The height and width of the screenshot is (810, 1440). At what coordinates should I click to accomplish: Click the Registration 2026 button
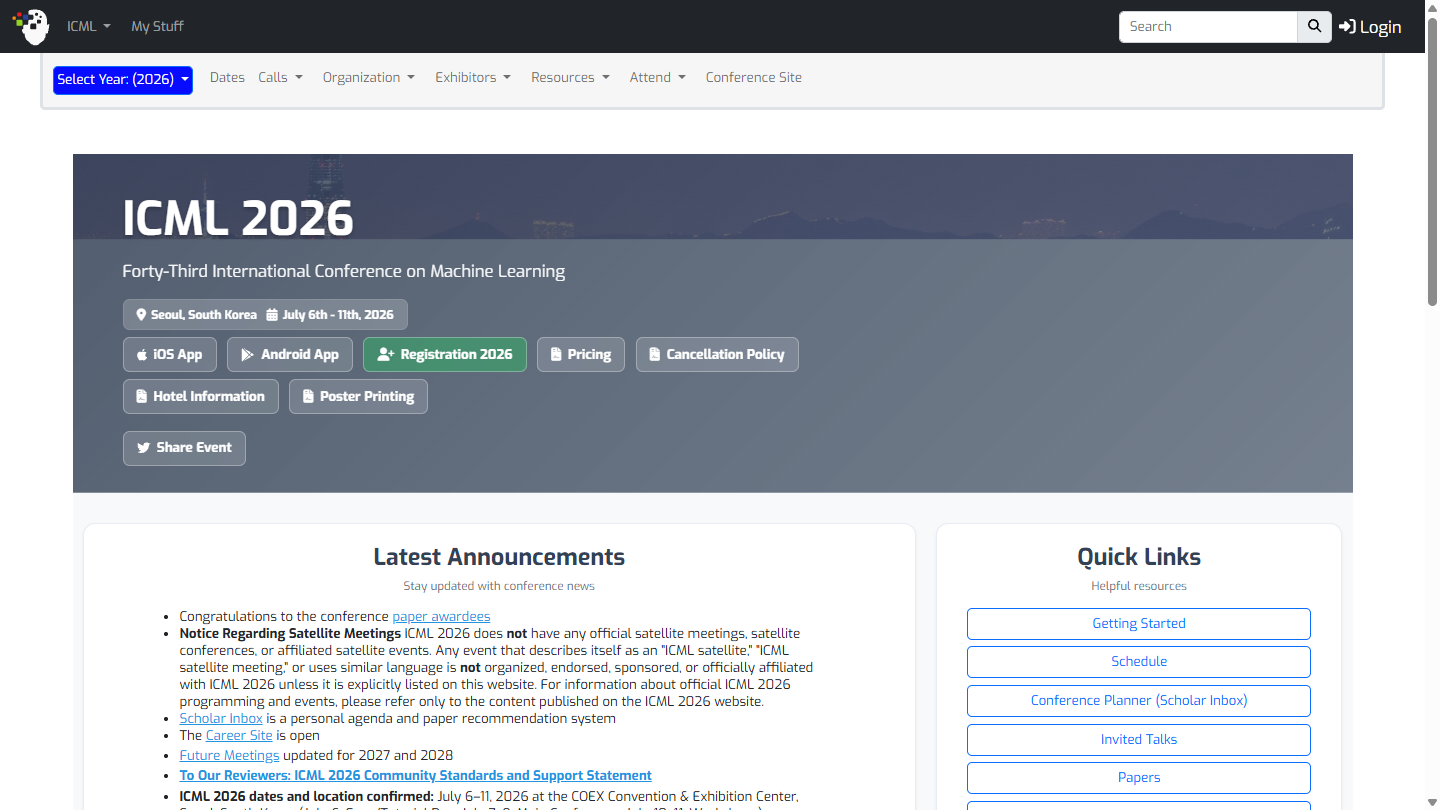(x=445, y=354)
